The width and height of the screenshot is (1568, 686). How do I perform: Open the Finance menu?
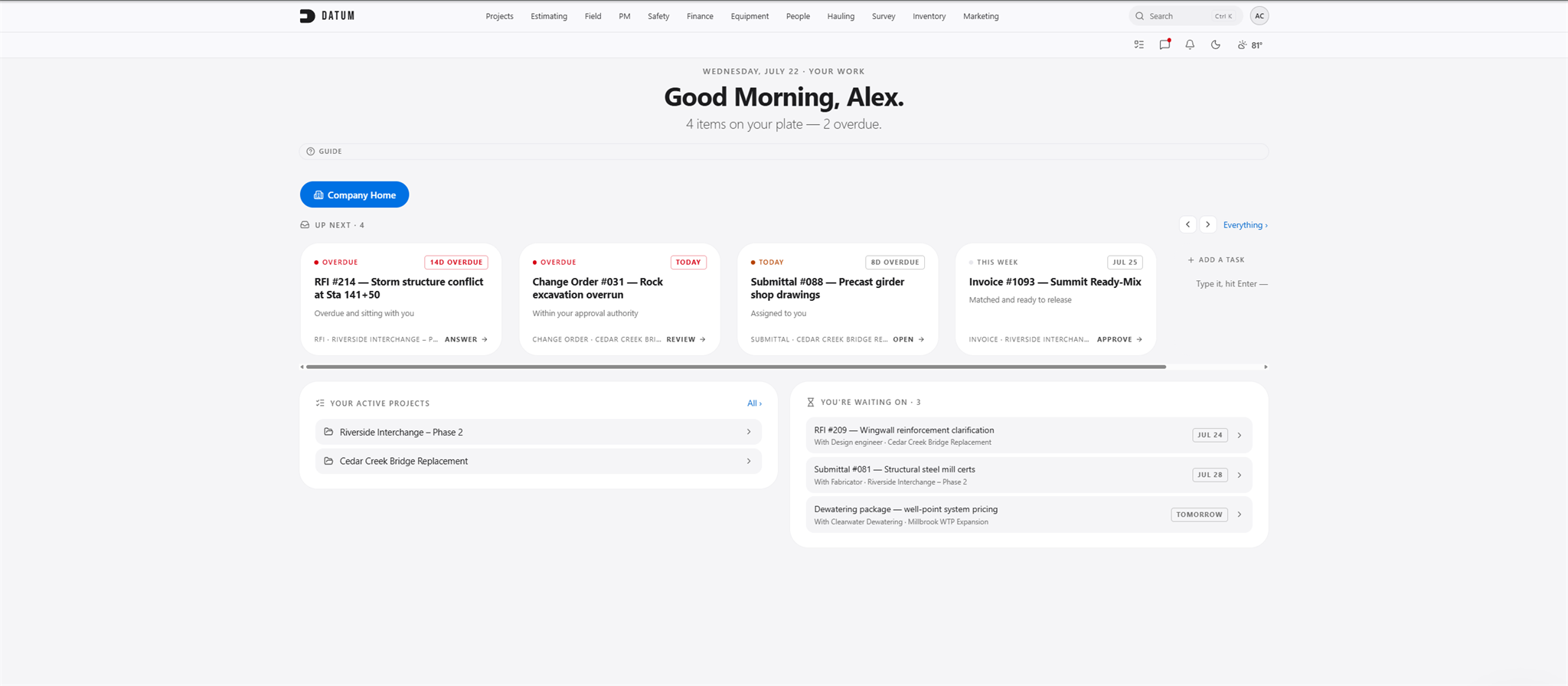[700, 16]
